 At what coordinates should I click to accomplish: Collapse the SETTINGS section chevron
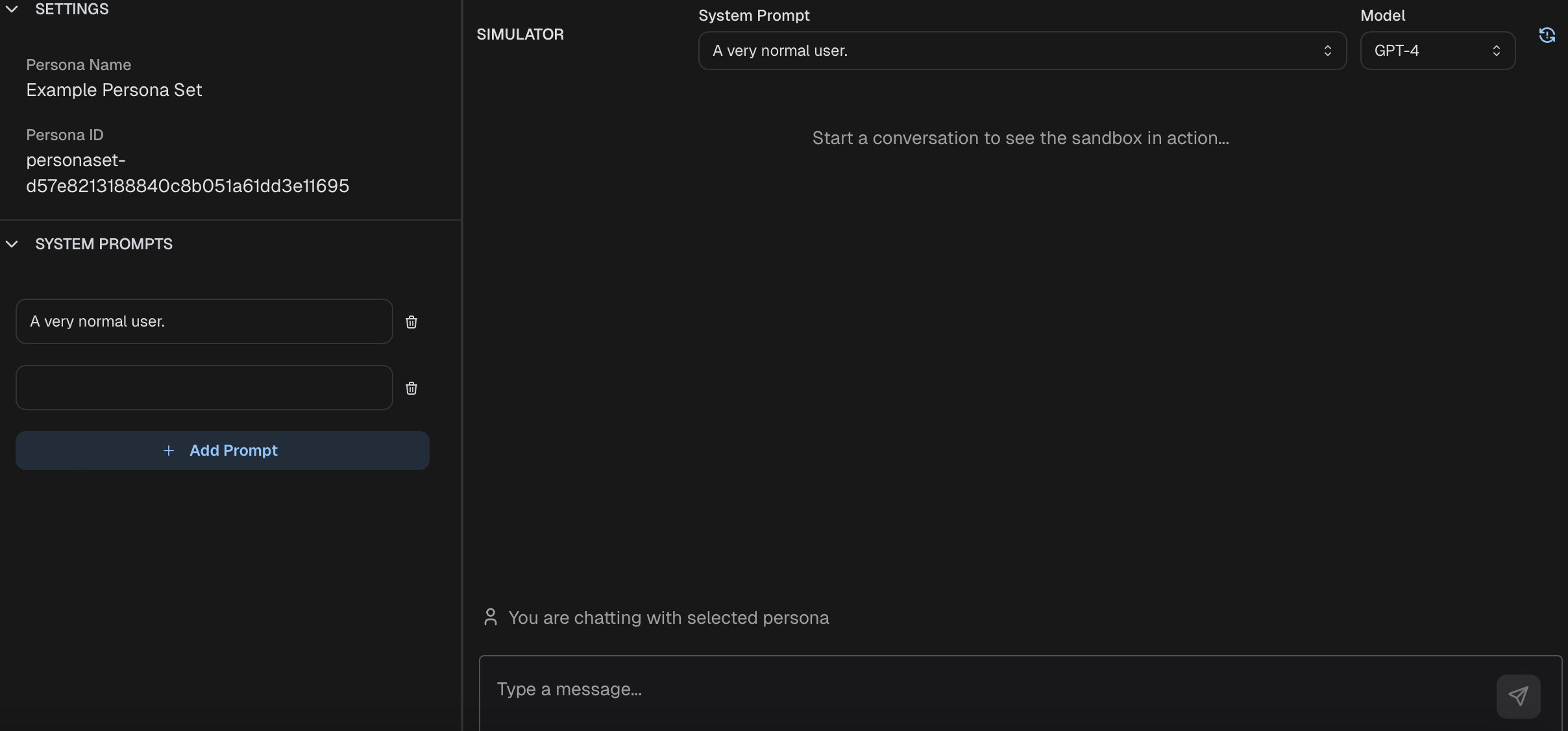pos(12,9)
